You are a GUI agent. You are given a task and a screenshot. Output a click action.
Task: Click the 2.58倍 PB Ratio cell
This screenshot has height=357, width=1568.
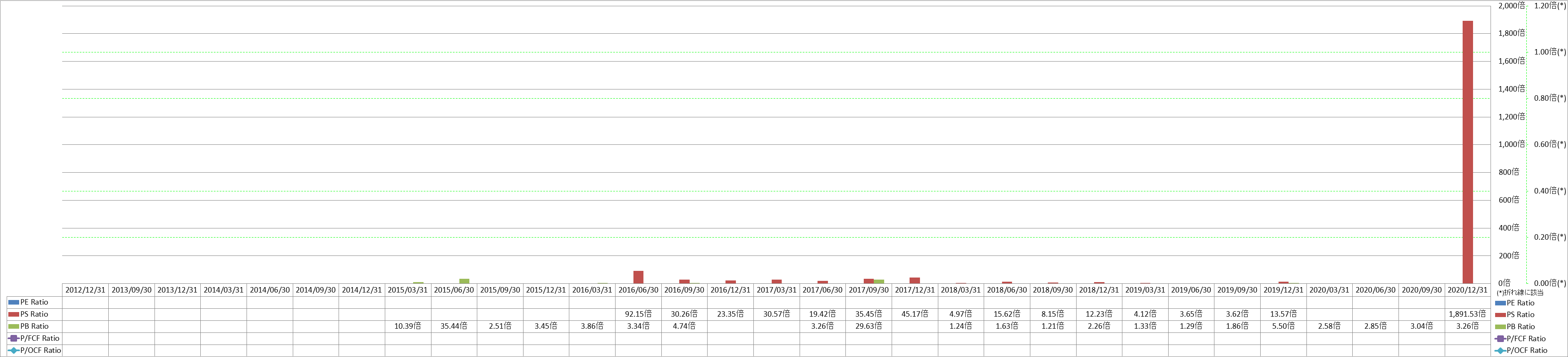pos(1329,327)
